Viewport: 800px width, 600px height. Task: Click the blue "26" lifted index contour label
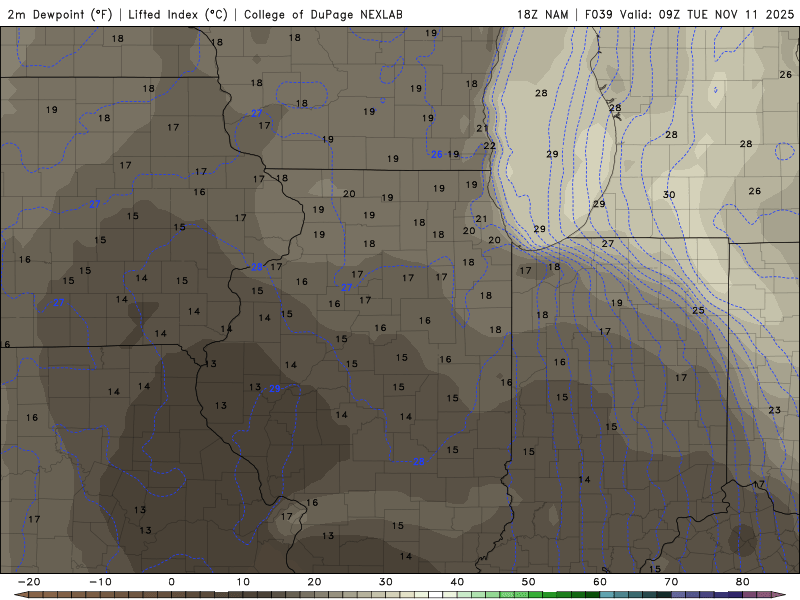pos(437,154)
